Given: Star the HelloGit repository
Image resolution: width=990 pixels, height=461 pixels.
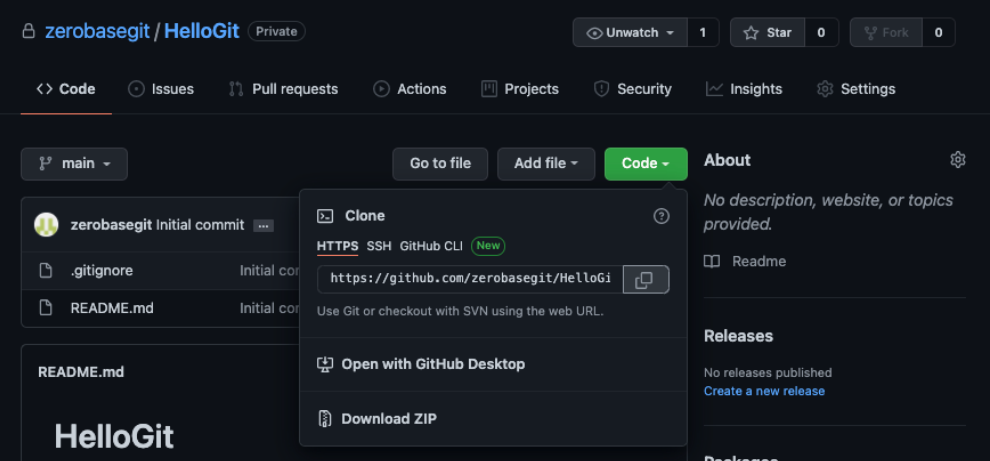Looking at the screenshot, I should tap(767, 32).
